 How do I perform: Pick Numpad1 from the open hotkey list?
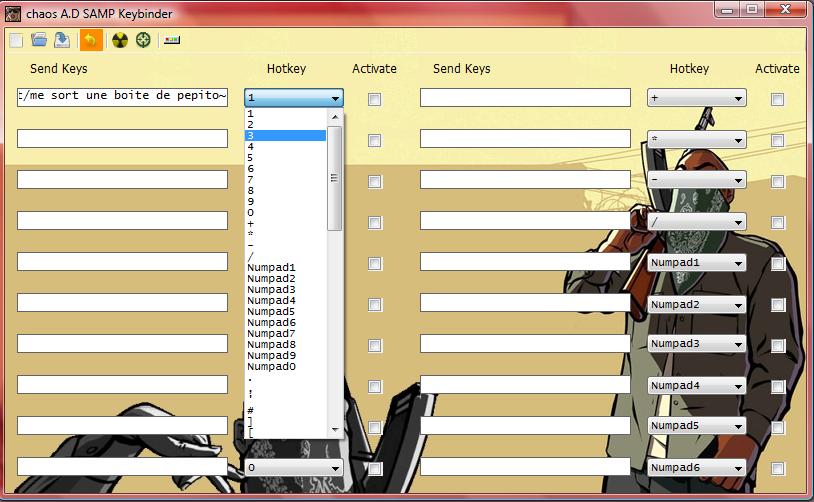(x=286, y=267)
